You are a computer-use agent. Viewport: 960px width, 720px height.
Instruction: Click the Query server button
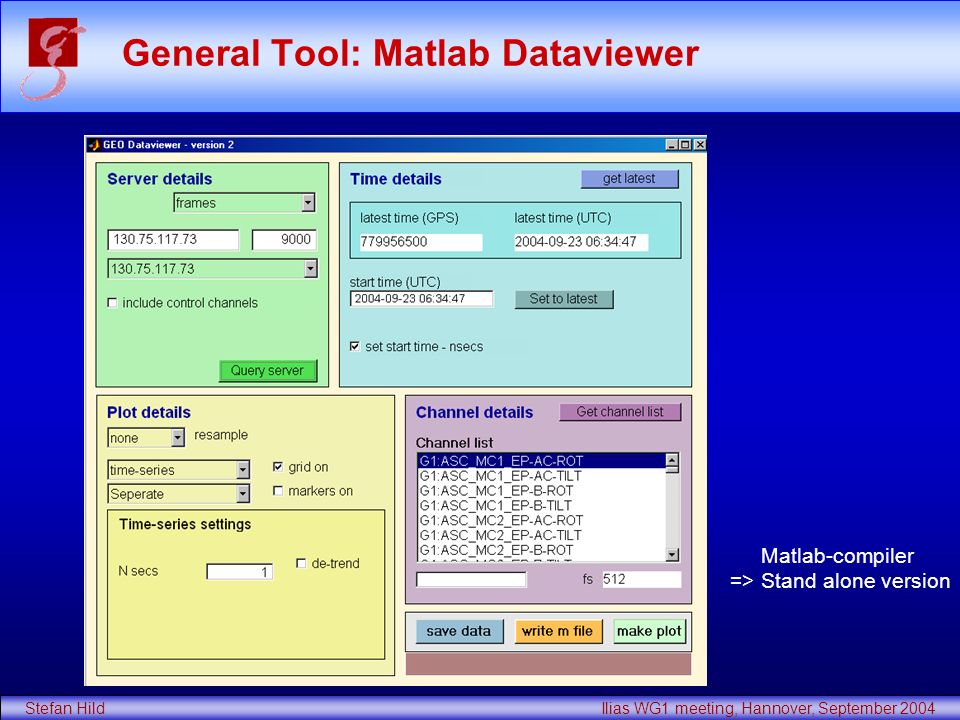pos(268,370)
